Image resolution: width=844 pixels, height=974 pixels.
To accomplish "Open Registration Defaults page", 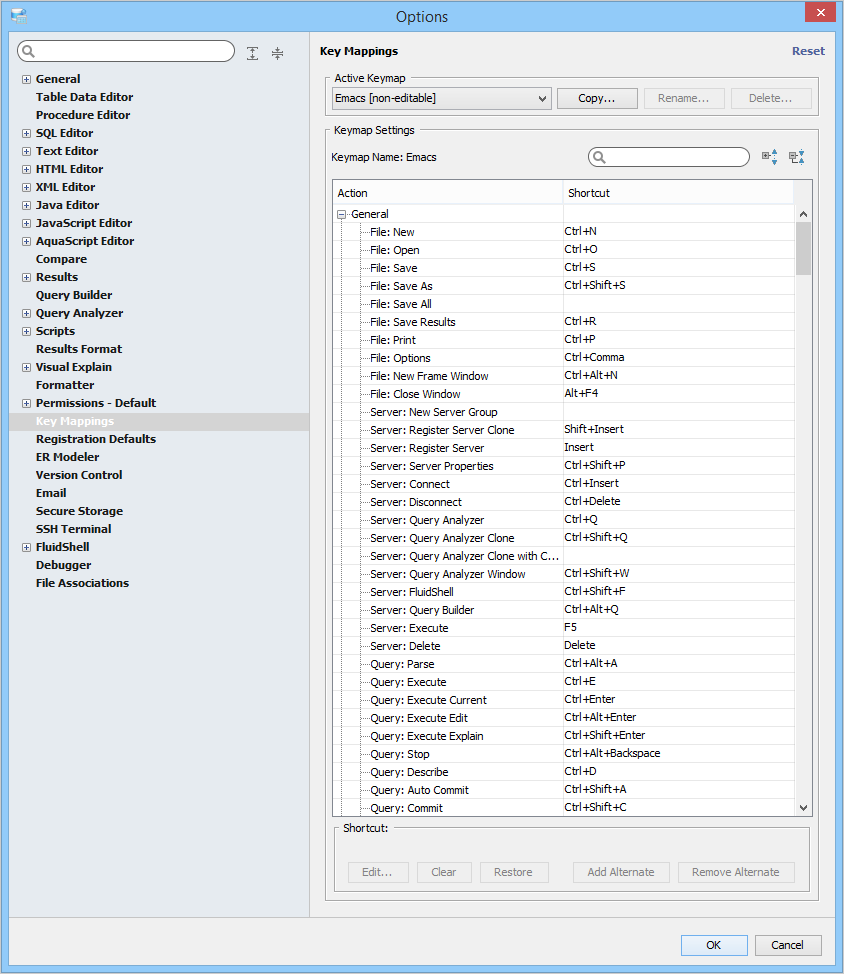I will coord(96,439).
